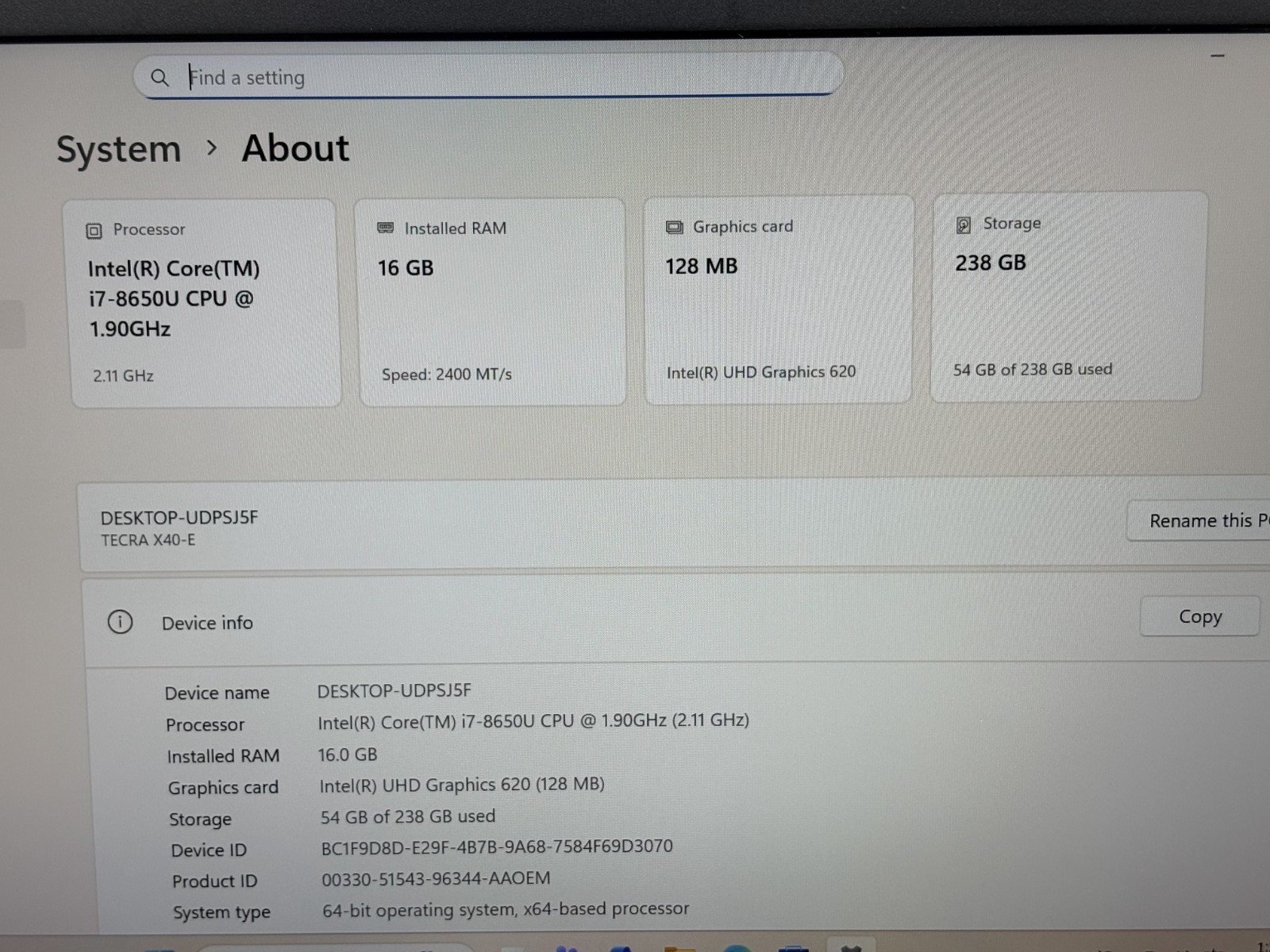The image size is (1270, 952).
Task: Select the 16 GB RAM value
Action: (x=406, y=268)
